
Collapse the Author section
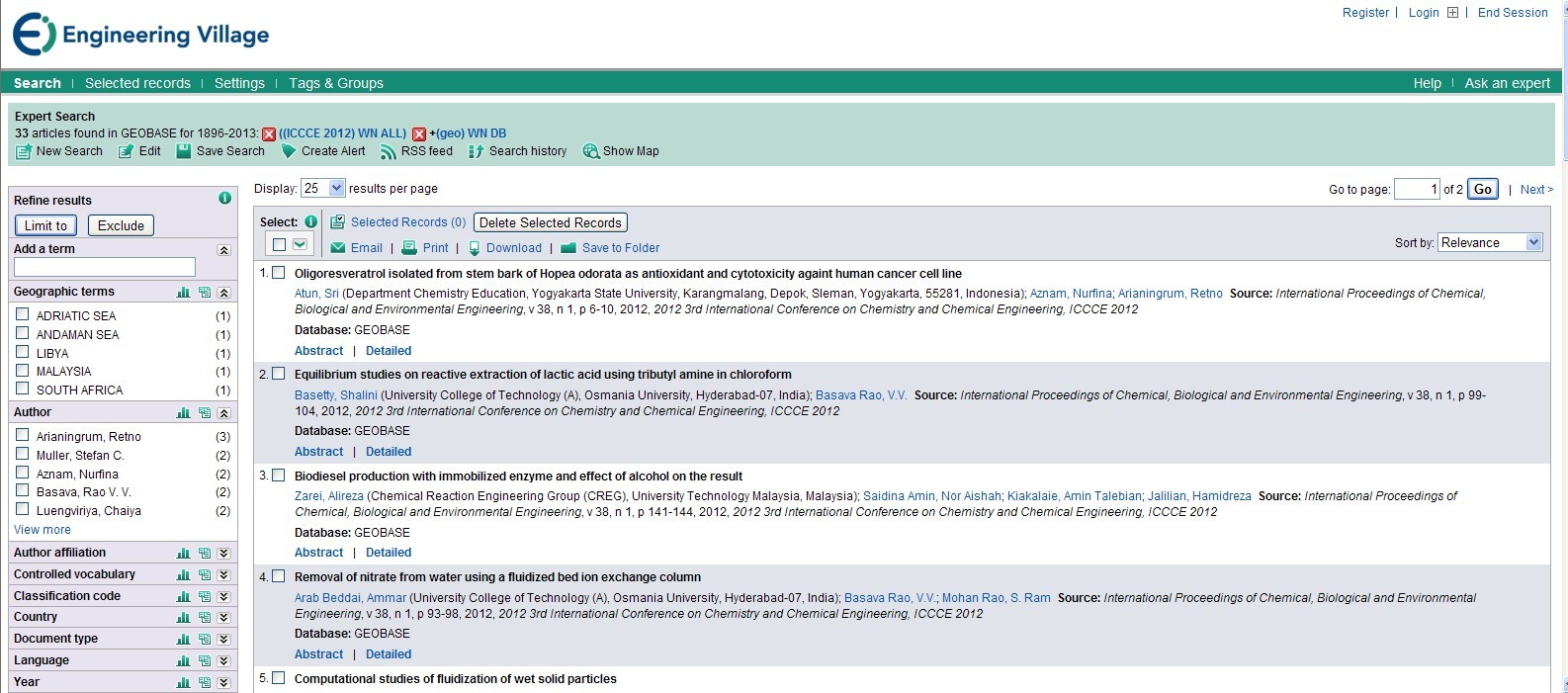click(224, 413)
